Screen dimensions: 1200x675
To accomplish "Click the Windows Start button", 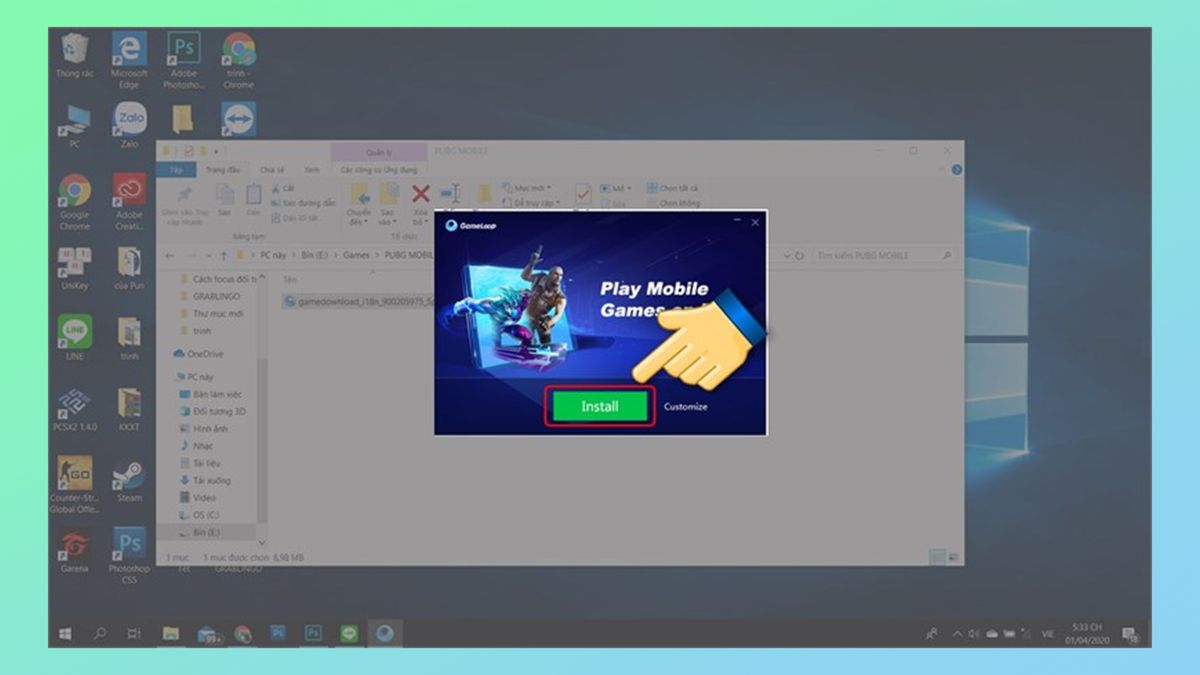I will pyautogui.click(x=66, y=633).
